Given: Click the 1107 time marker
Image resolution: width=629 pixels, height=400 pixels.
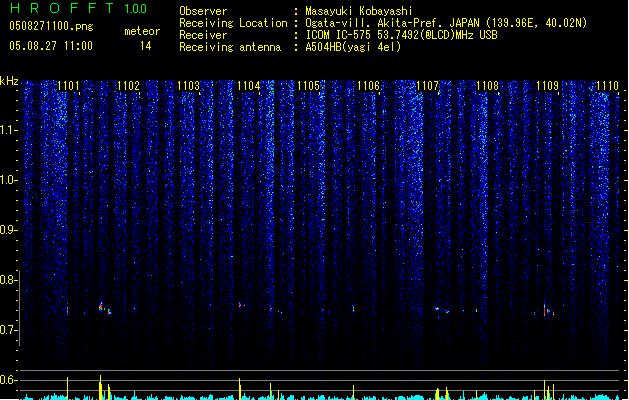Looking at the screenshot, I should (x=428, y=86).
